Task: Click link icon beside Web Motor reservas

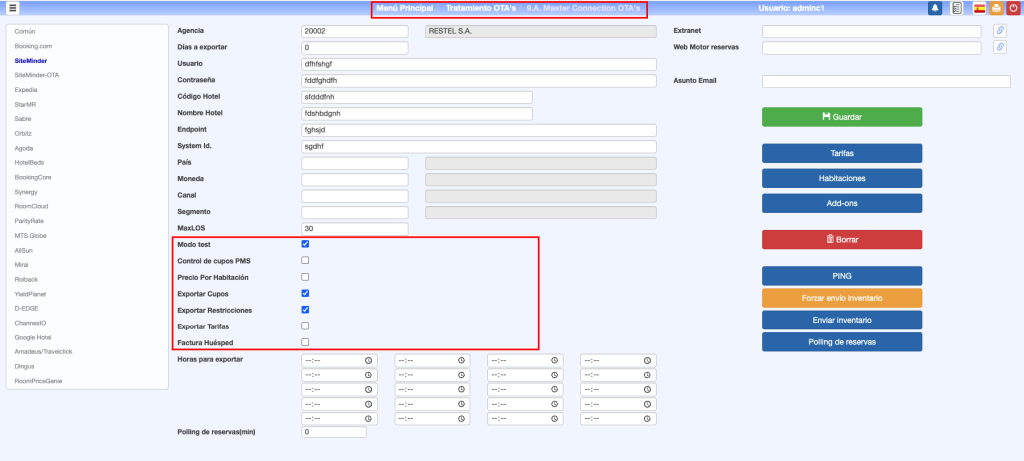Action: point(999,47)
